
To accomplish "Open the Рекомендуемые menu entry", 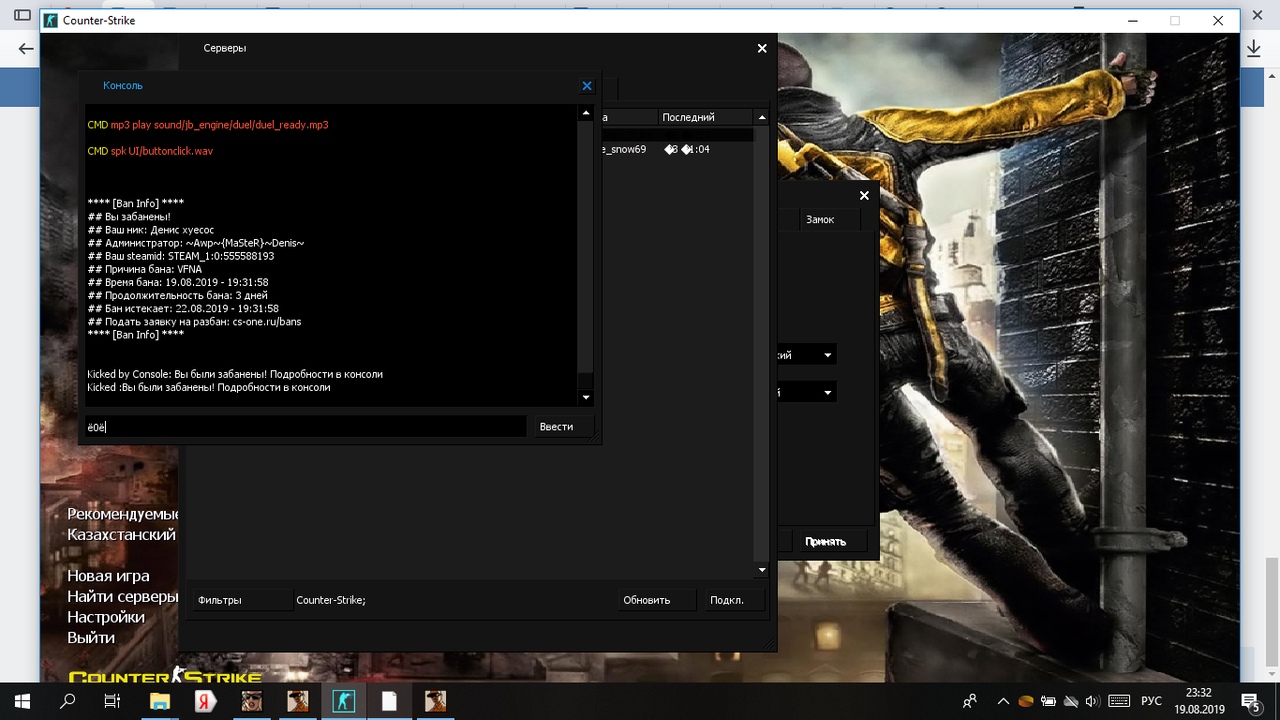I will point(123,514).
